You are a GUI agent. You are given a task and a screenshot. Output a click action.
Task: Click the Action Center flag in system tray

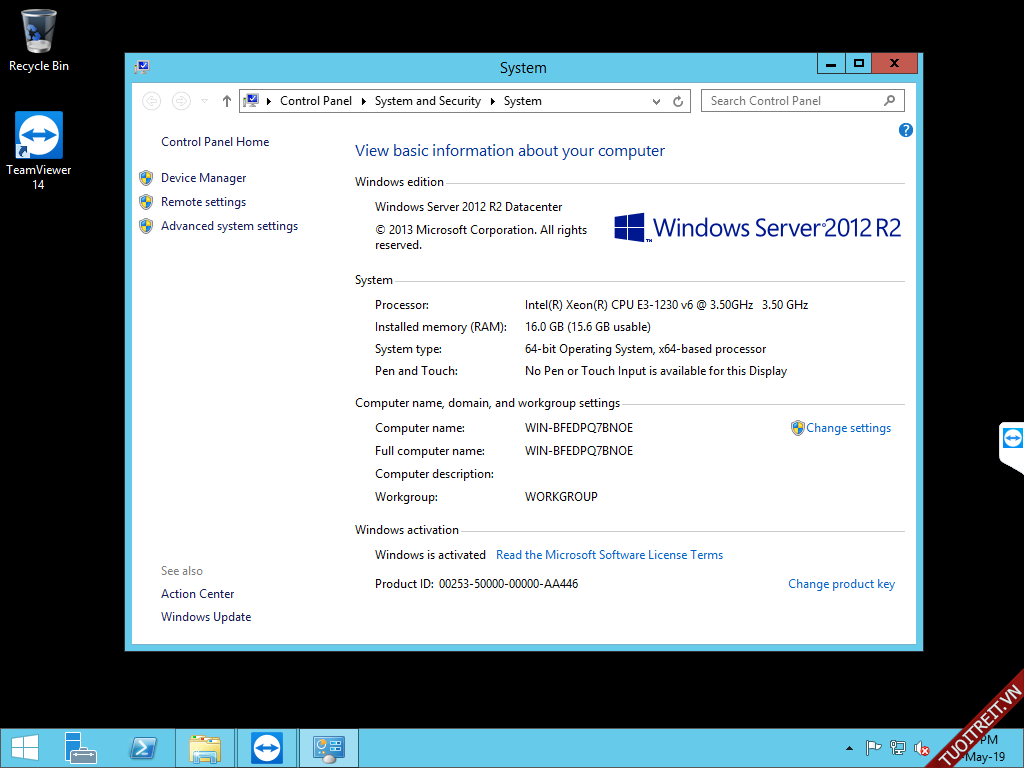pyautogui.click(x=872, y=747)
